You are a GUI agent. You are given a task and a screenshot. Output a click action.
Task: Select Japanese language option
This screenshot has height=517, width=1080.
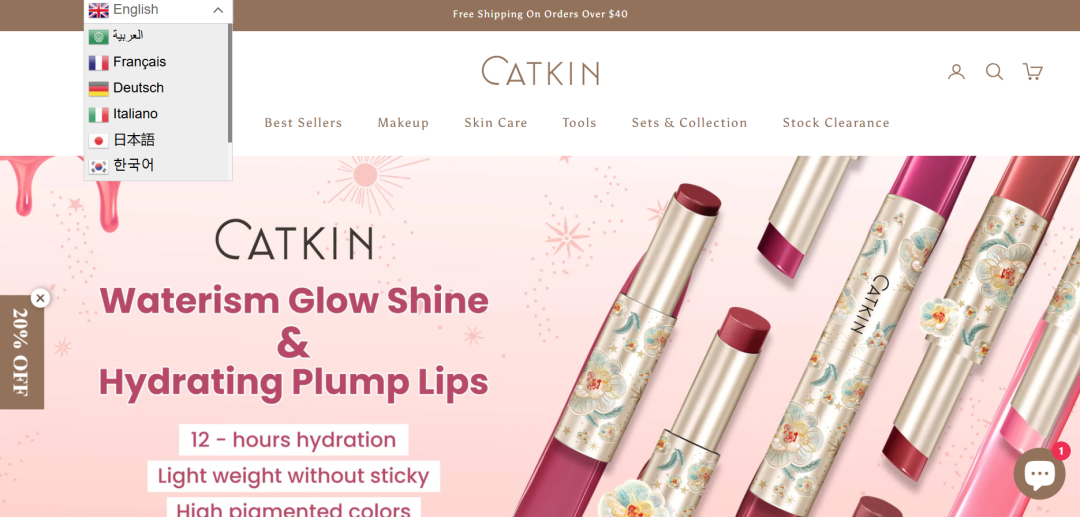(158, 140)
